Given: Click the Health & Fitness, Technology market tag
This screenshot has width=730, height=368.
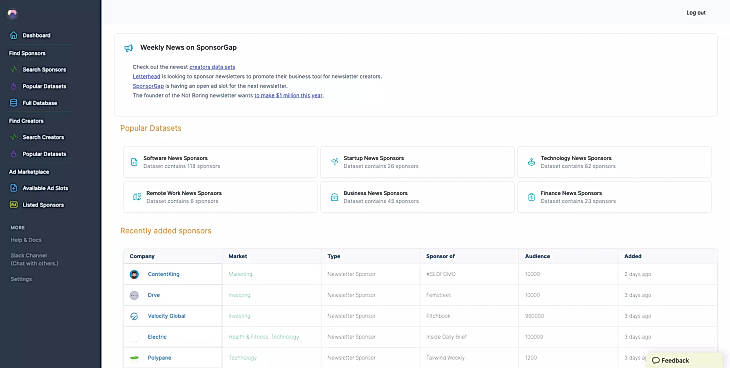Looking at the screenshot, I should pos(264,337).
